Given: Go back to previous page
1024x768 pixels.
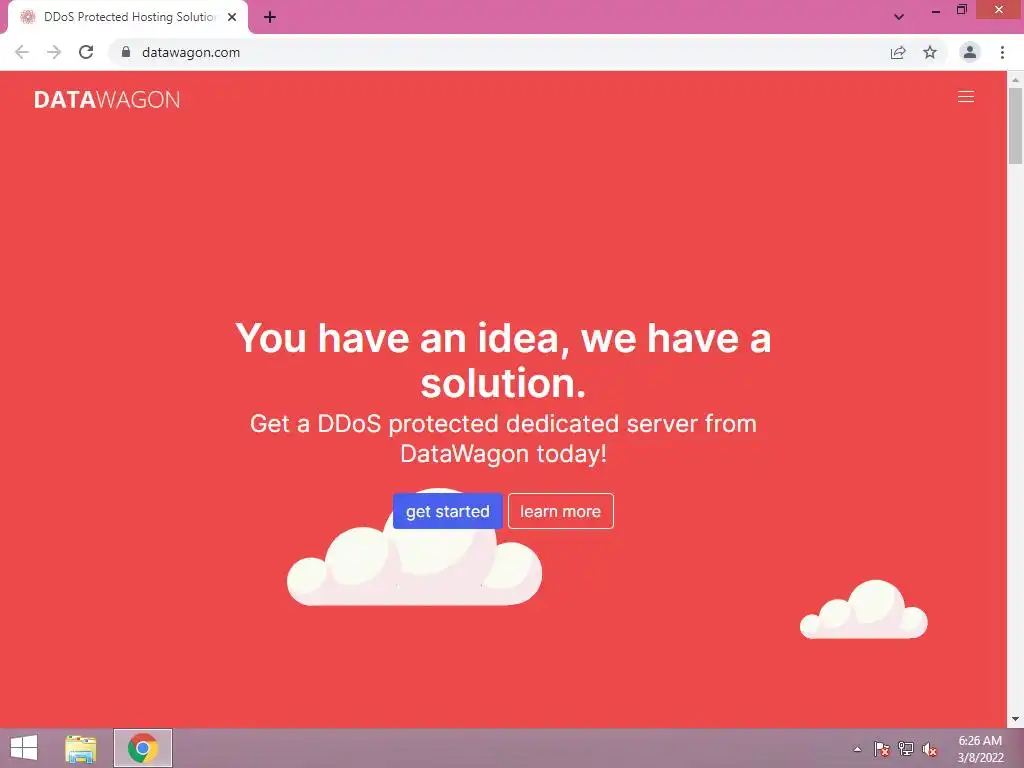Looking at the screenshot, I should click(22, 52).
